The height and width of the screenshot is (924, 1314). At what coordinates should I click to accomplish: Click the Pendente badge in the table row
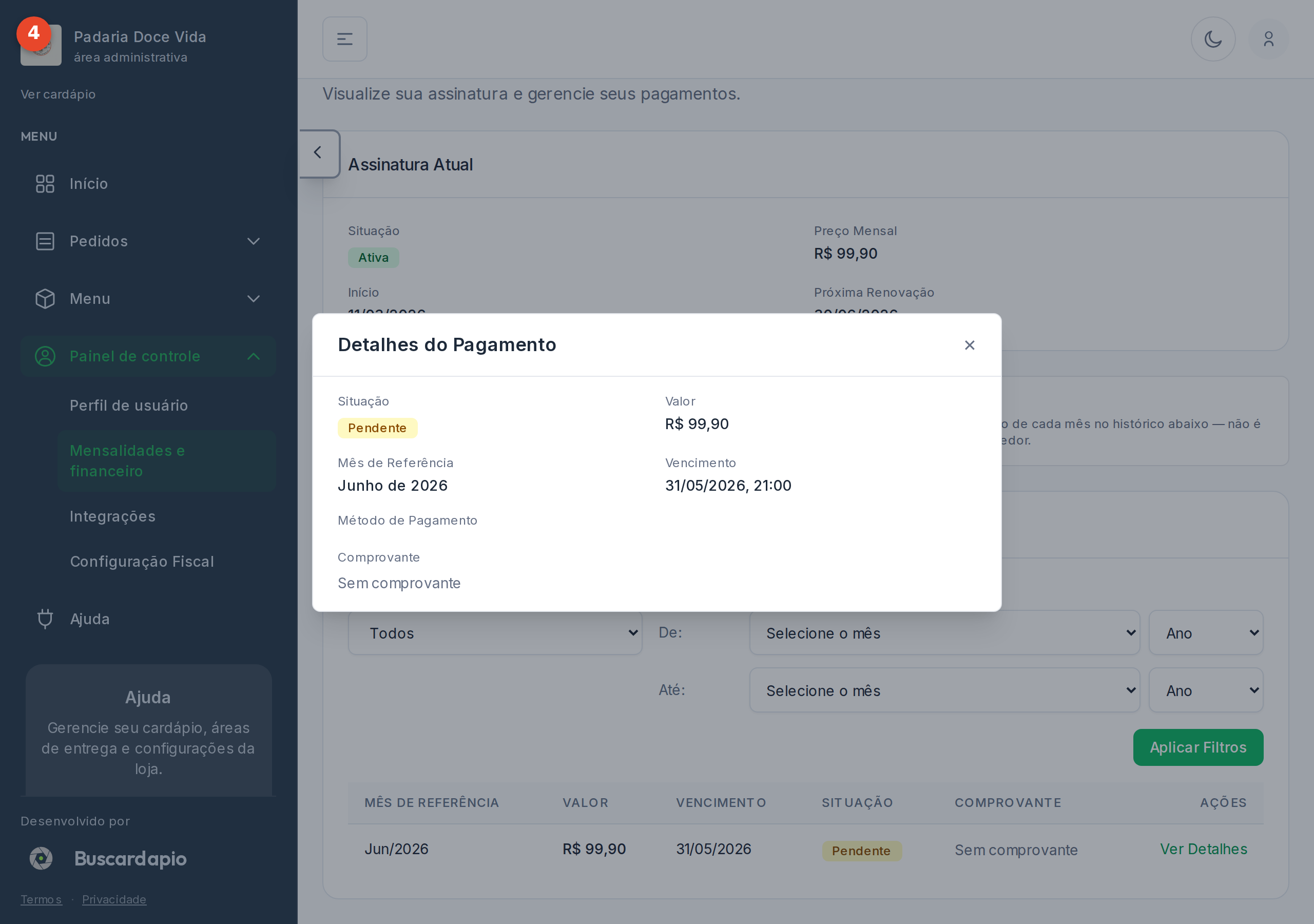click(861, 851)
